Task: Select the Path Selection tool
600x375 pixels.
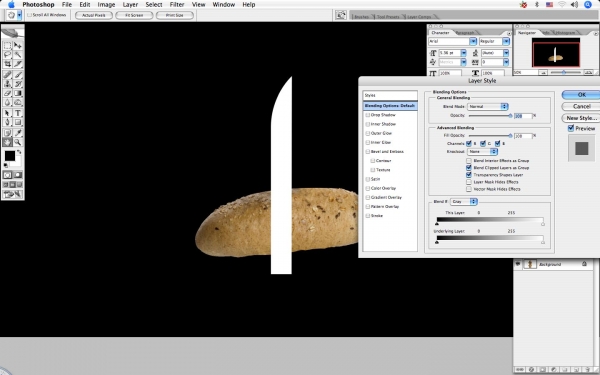Action: [7, 113]
